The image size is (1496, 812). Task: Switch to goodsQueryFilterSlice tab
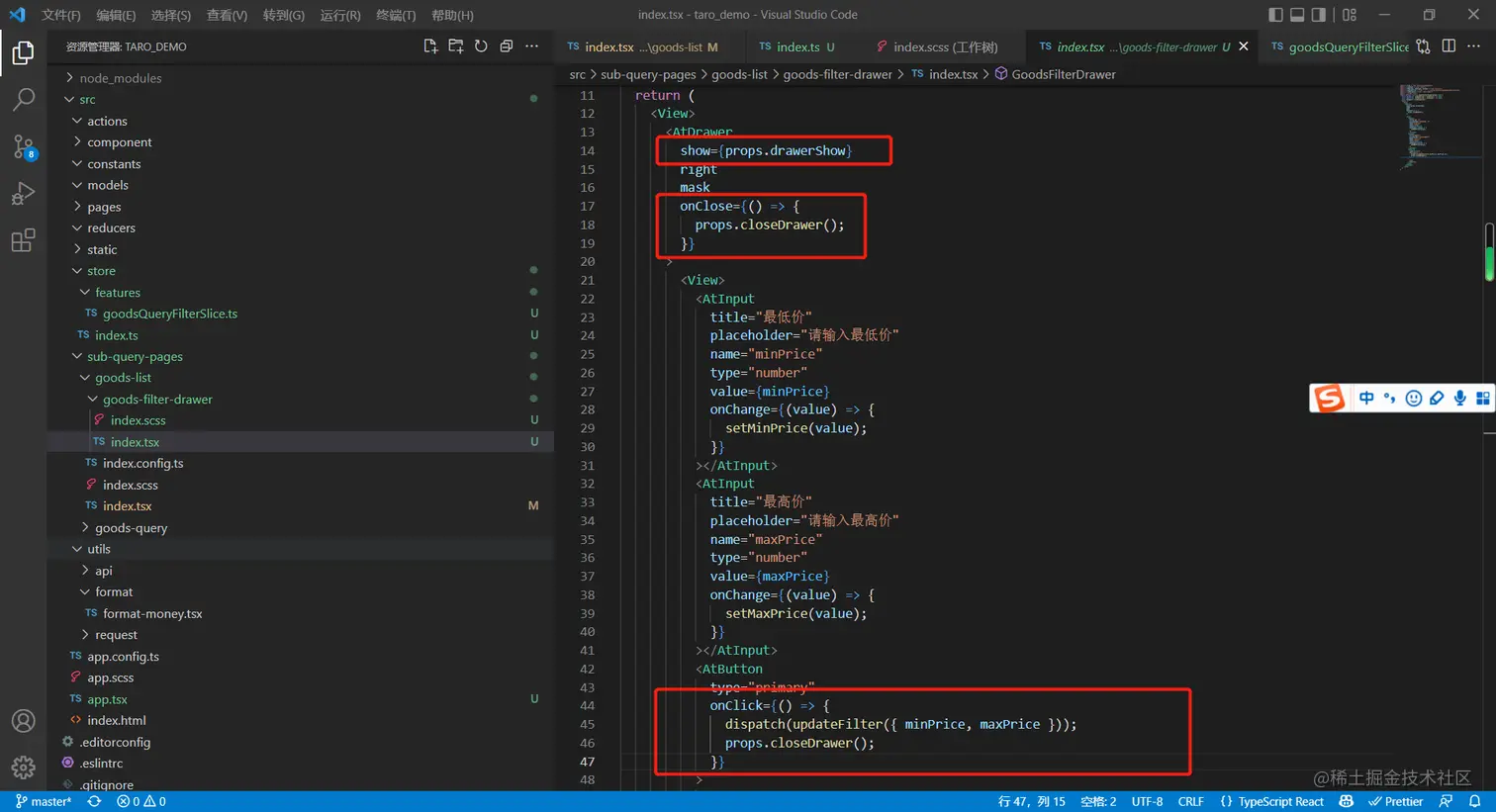point(1339,46)
